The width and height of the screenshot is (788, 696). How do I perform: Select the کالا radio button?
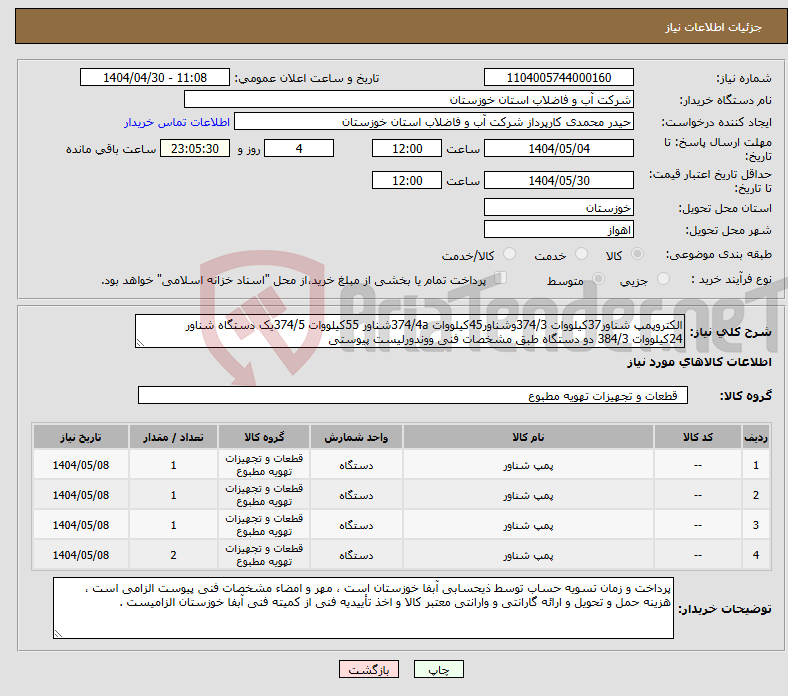(x=640, y=256)
